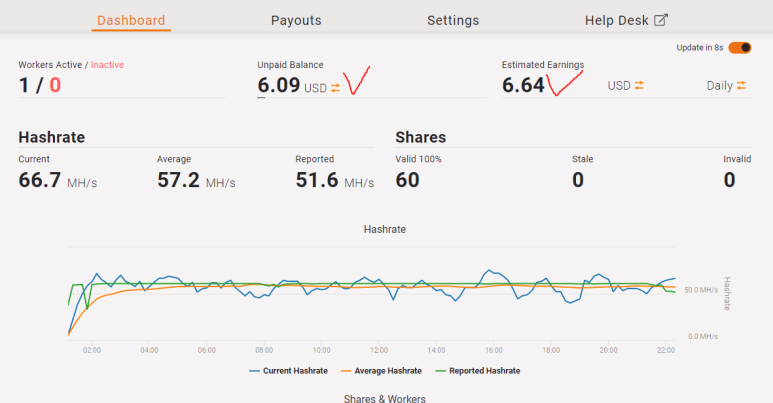Click the Workers Active label
Screen dimensions: 773x403
50,65
